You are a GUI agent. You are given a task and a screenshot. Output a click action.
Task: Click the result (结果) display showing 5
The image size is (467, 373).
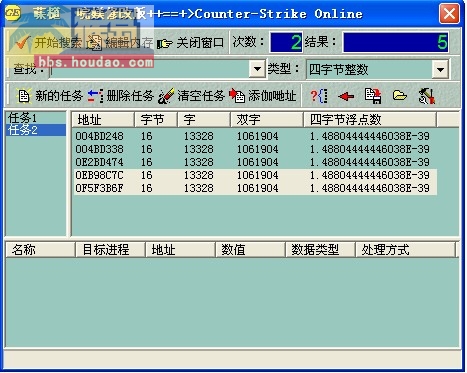(x=396, y=43)
